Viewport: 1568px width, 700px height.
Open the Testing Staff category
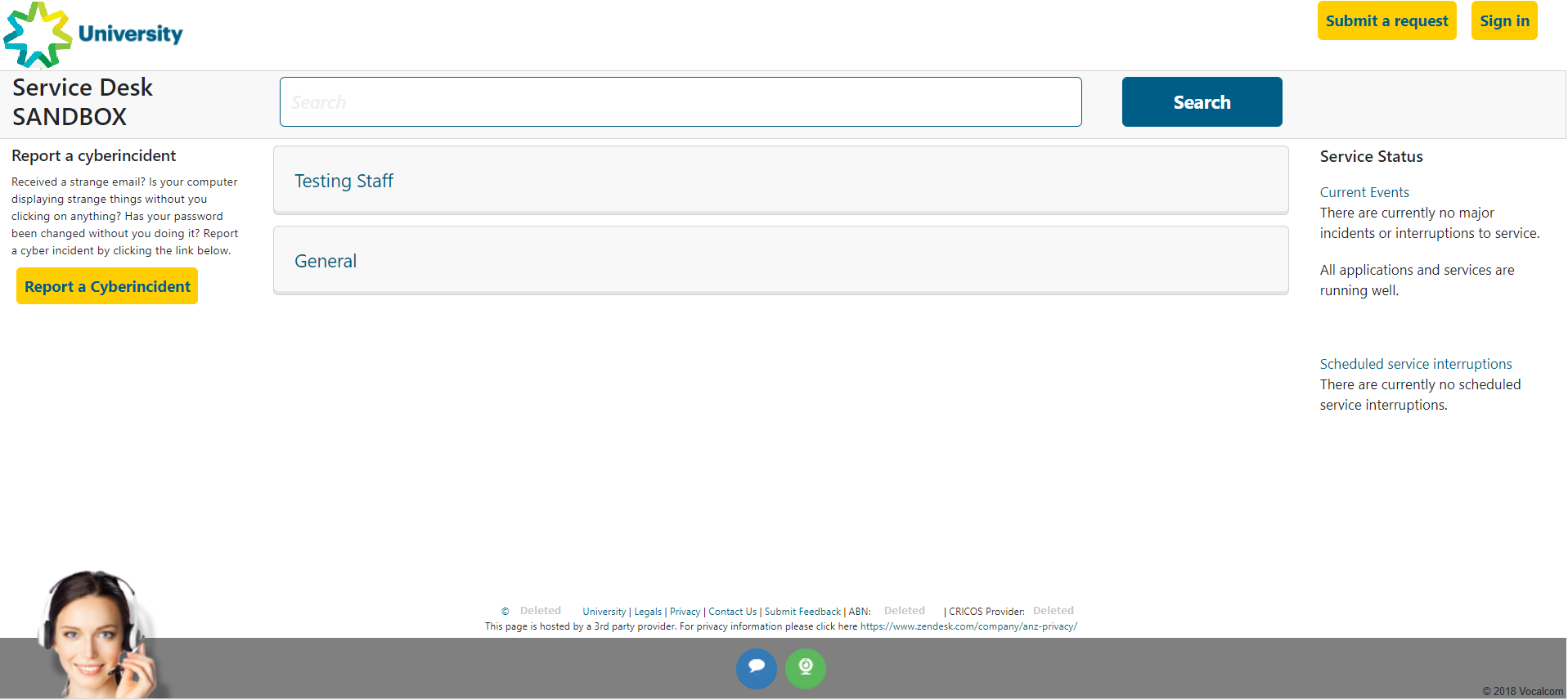(x=781, y=181)
